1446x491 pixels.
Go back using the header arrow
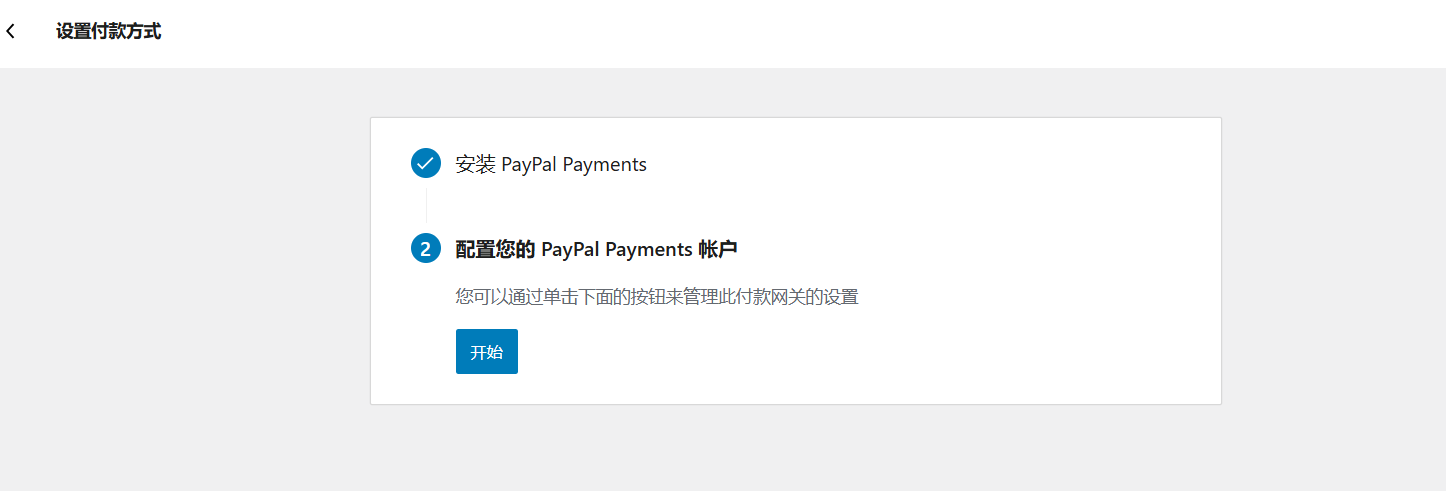click(x=10, y=31)
